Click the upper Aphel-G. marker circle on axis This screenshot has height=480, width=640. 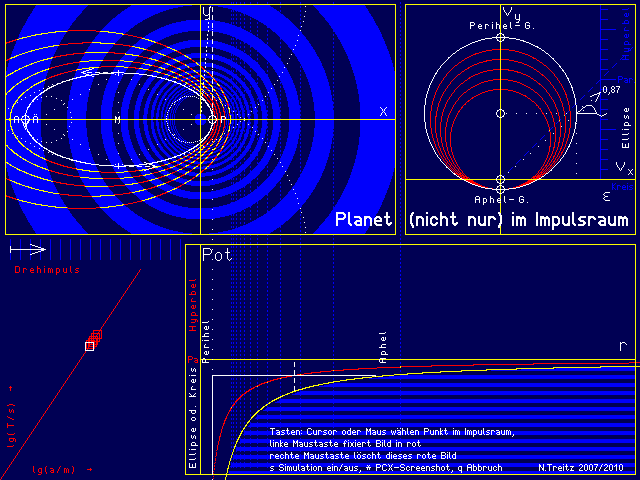click(500, 179)
